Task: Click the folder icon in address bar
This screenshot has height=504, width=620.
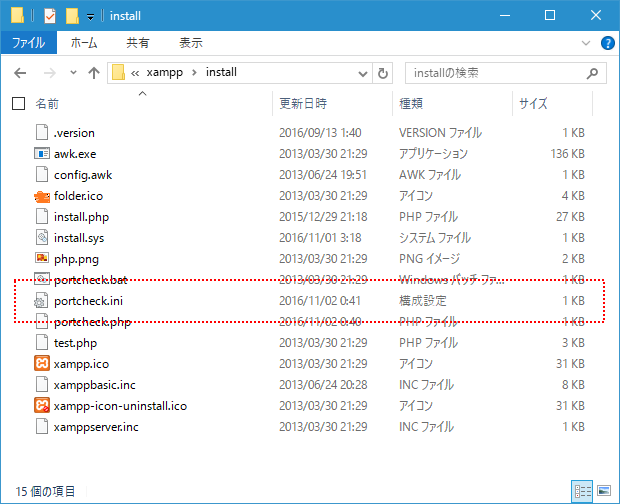Action: [x=118, y=73]
